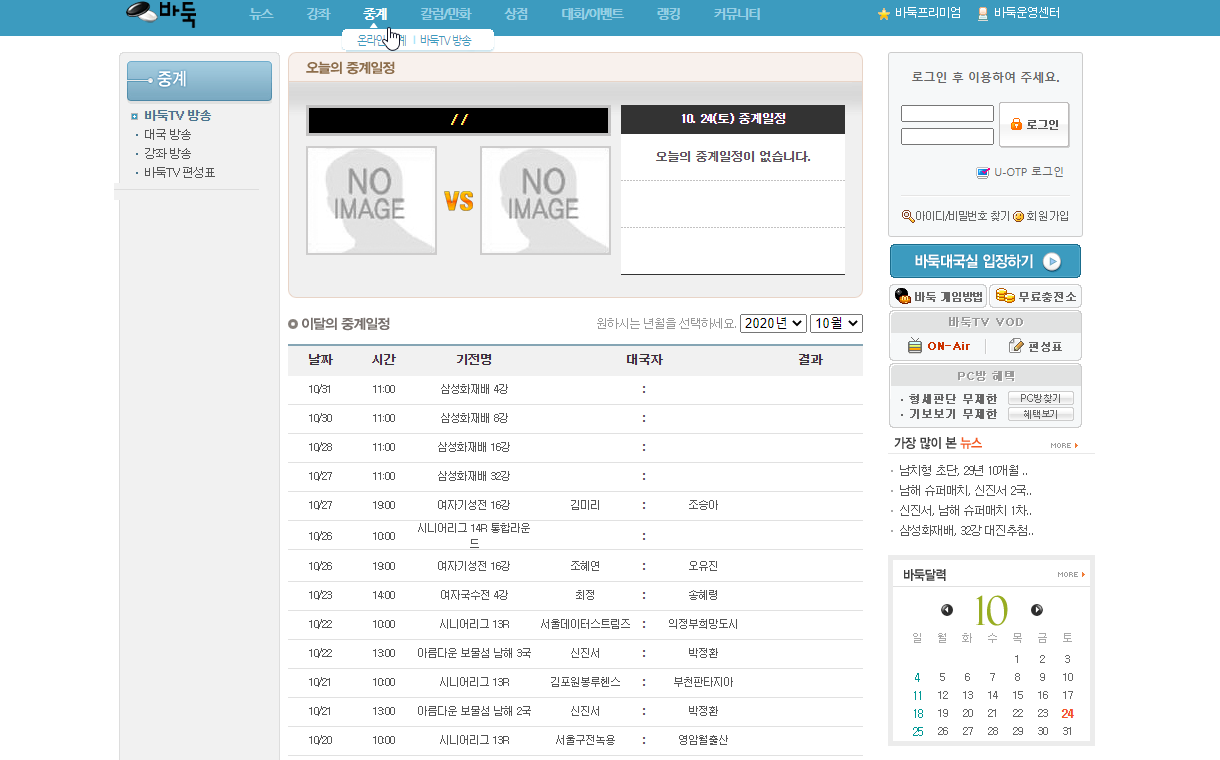1220x760 pixels.
Task: Click the ID input field
Action: coord(947,113)
